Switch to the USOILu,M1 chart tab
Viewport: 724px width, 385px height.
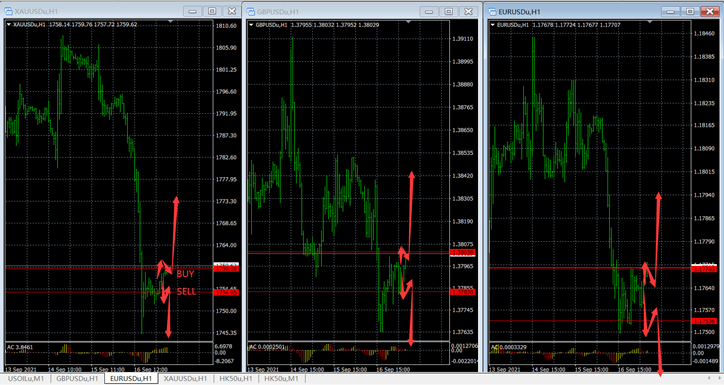click(x=26, y=379)
